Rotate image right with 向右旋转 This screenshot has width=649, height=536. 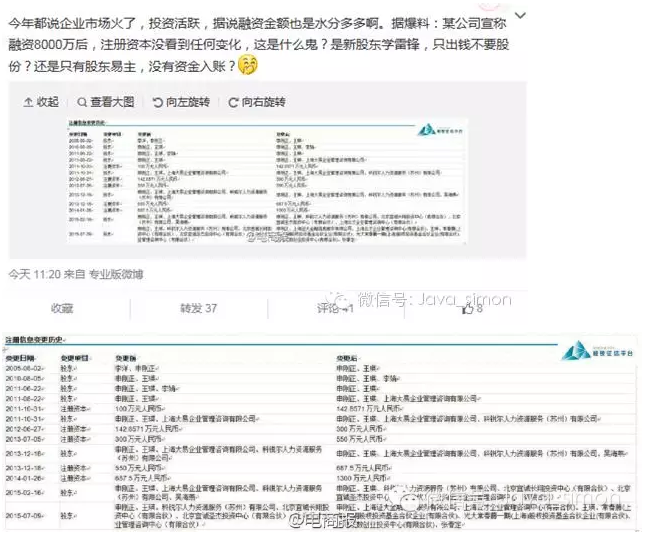tap(257, 102)
